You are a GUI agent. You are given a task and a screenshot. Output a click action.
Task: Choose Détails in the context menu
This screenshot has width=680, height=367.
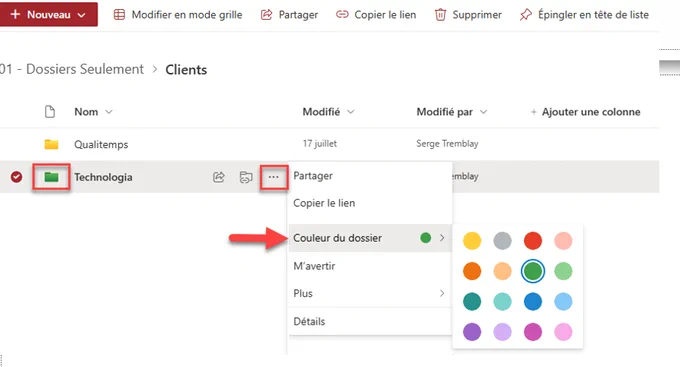click(x=370, y=321)
